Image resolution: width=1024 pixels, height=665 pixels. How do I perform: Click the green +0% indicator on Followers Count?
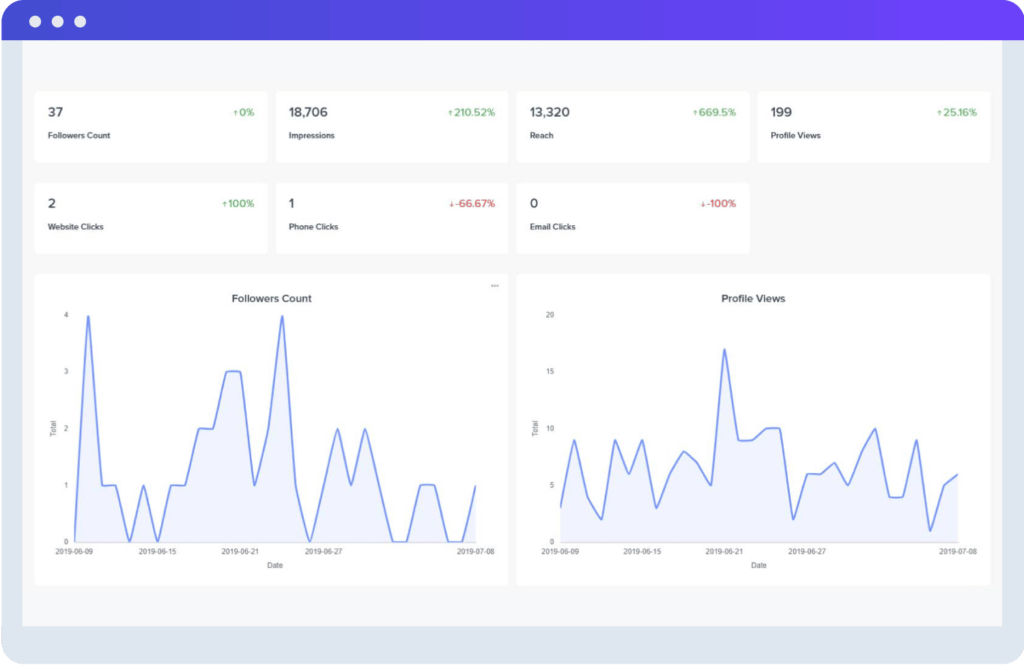click(x=242, y=112)
